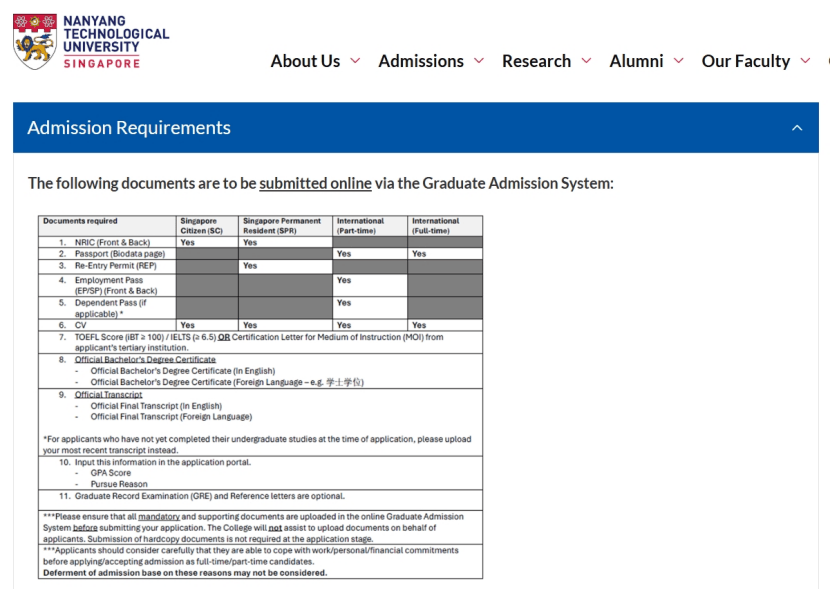Image resolution: width=830 pixels, height=589 pixels.
Task: Expand the chevron beside Admissions
Action: click(479, 61)
